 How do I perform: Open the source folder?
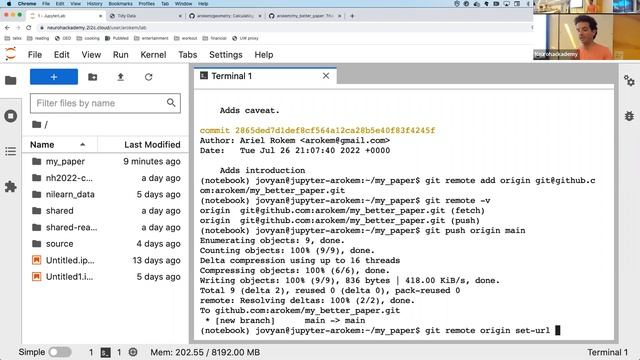pyautogui.click(x=105, y=244)
